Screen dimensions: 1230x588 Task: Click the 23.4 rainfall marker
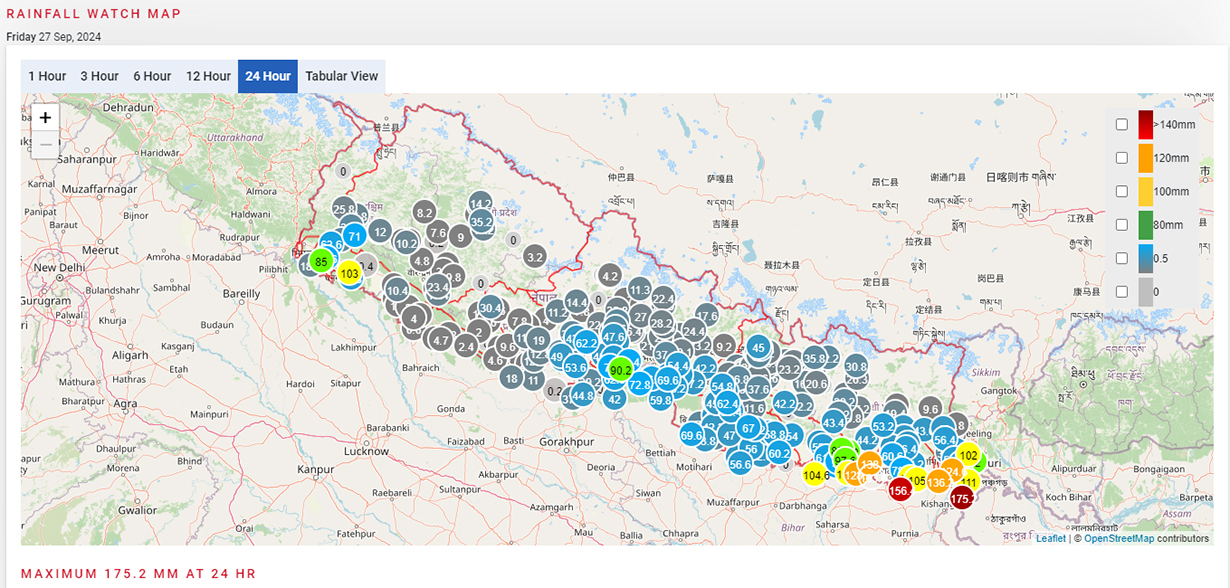pos(438,287)
